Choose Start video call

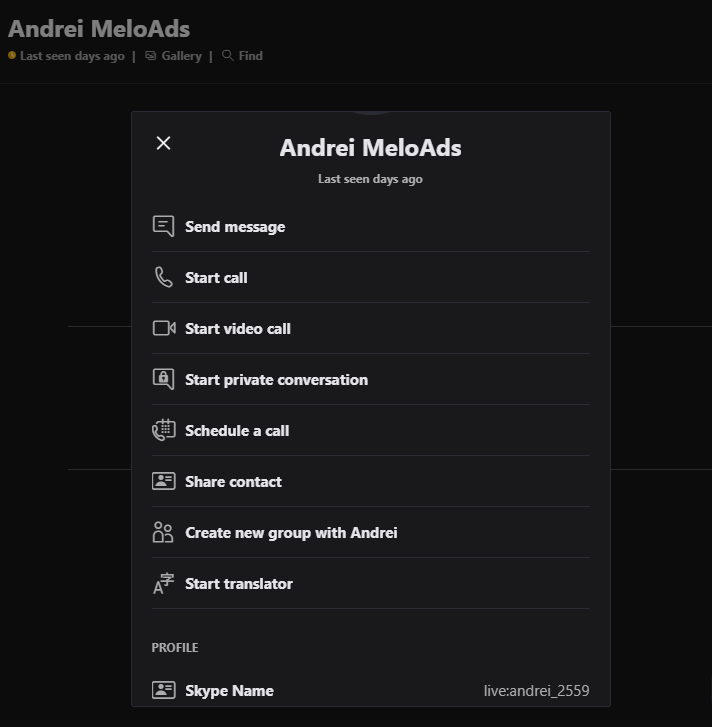[238, 329]
